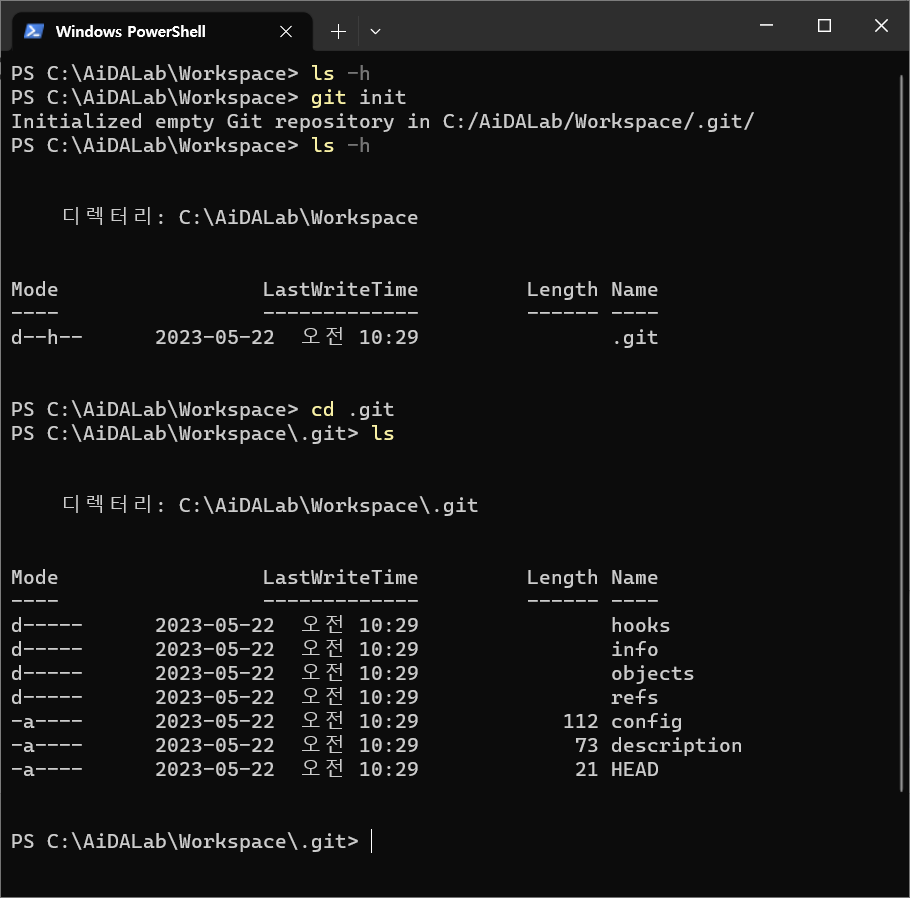The width and height of the screenshot is (910, 898).
Task: Click the length value '73'
Action: click(586, 745)
